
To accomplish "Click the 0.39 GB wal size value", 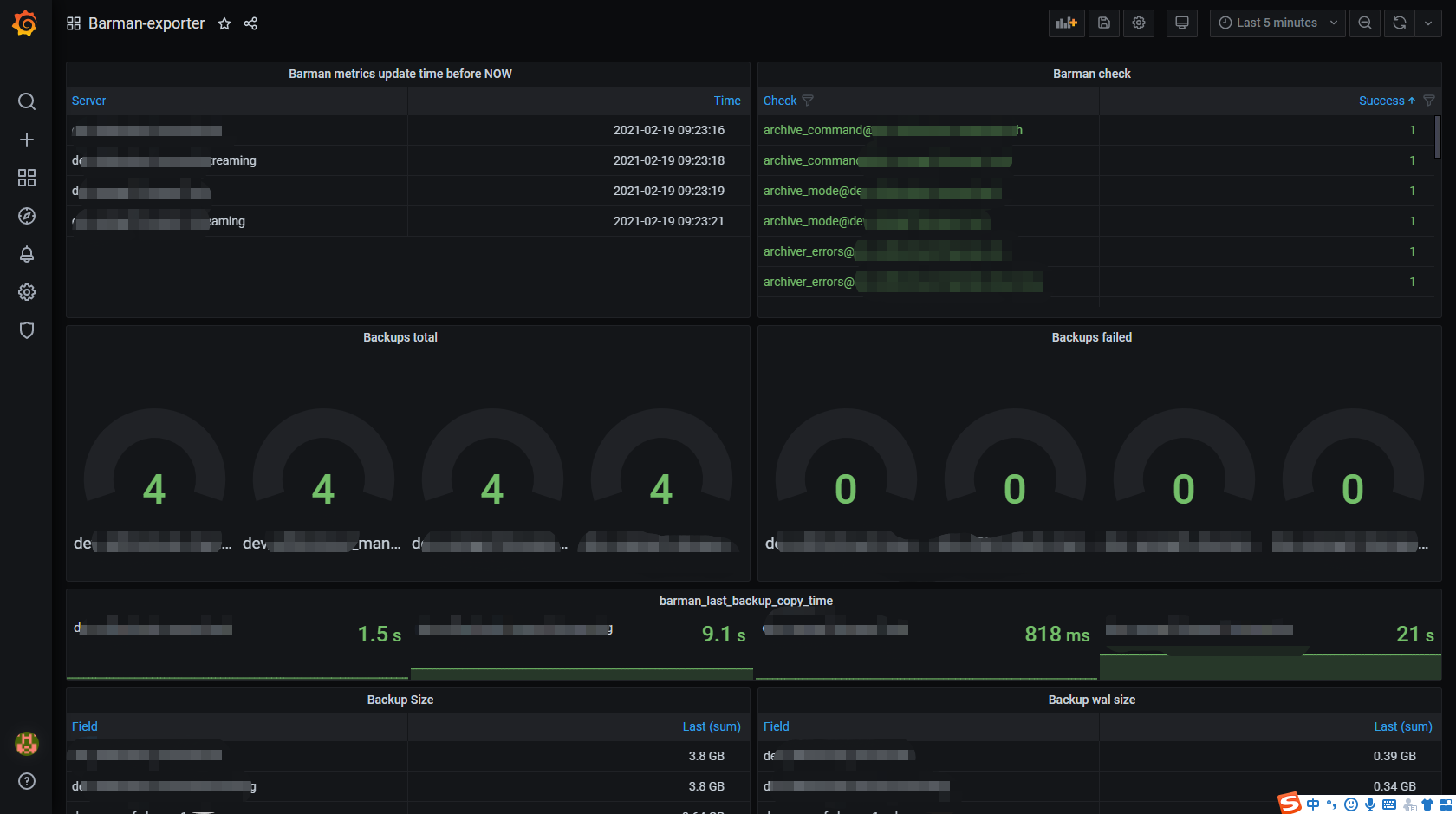I will (x=1394, y=756).
